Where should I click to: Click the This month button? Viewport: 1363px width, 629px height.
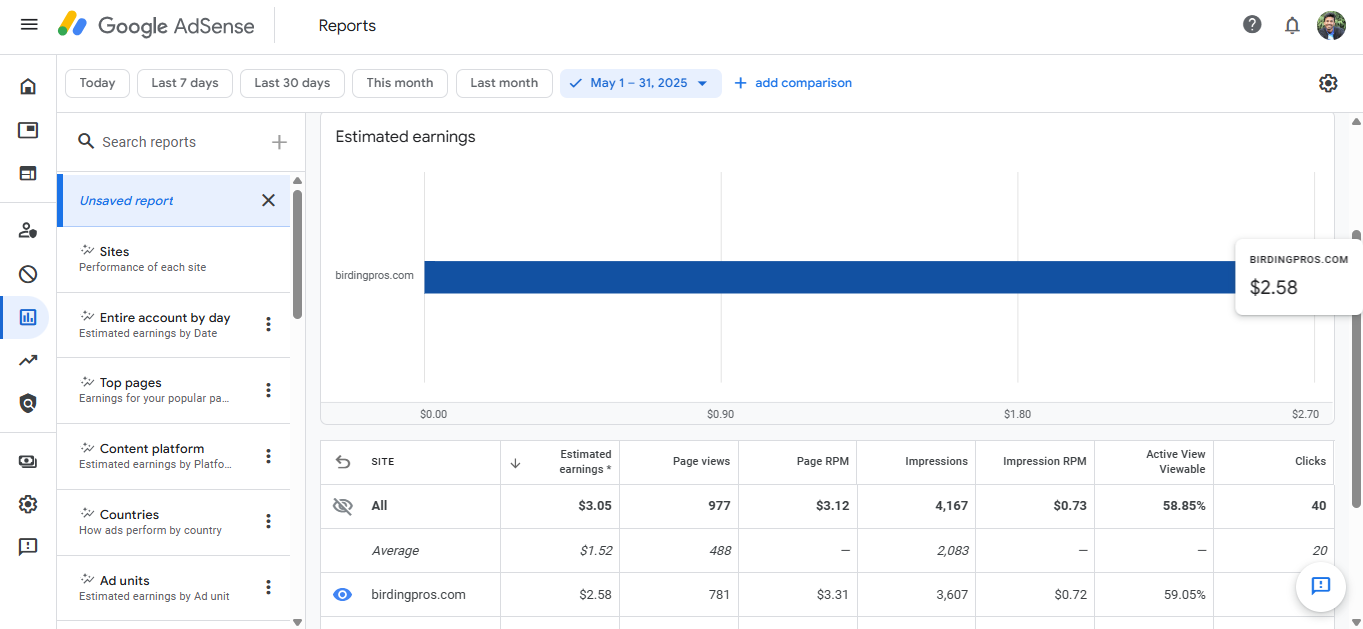(x=400, y=83)
